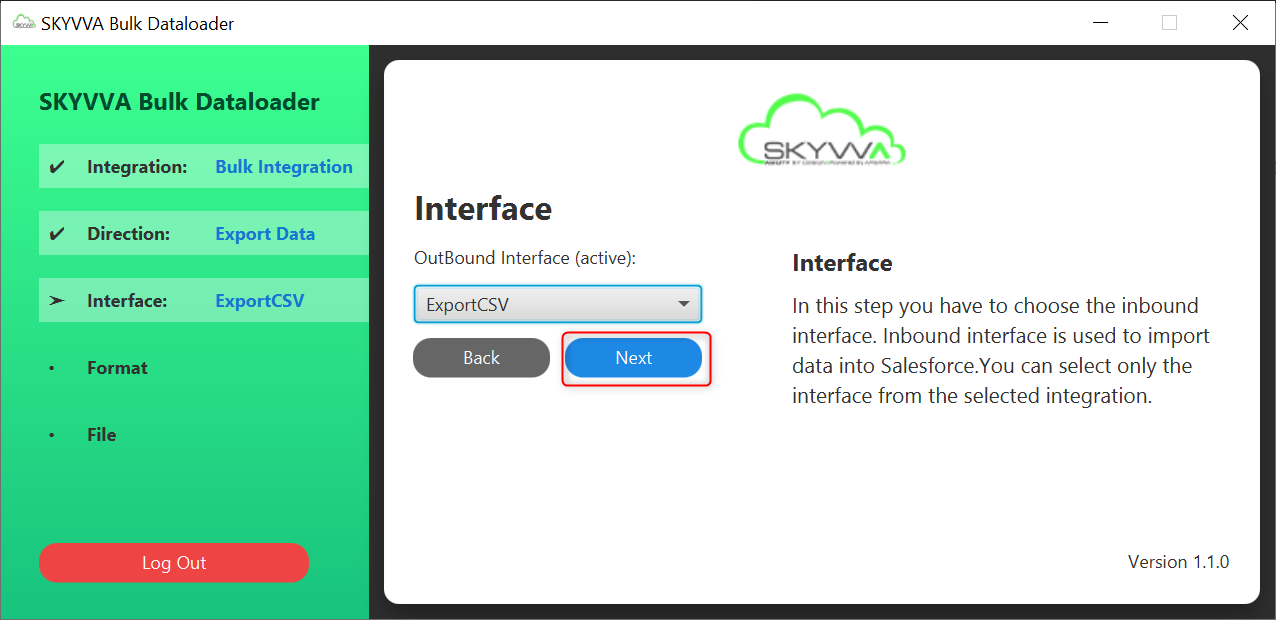Image resolution: width=1276 pixels, height=620 pixels.
Task: Click the Interface arrow marker icon
Action: pos(57,301)
